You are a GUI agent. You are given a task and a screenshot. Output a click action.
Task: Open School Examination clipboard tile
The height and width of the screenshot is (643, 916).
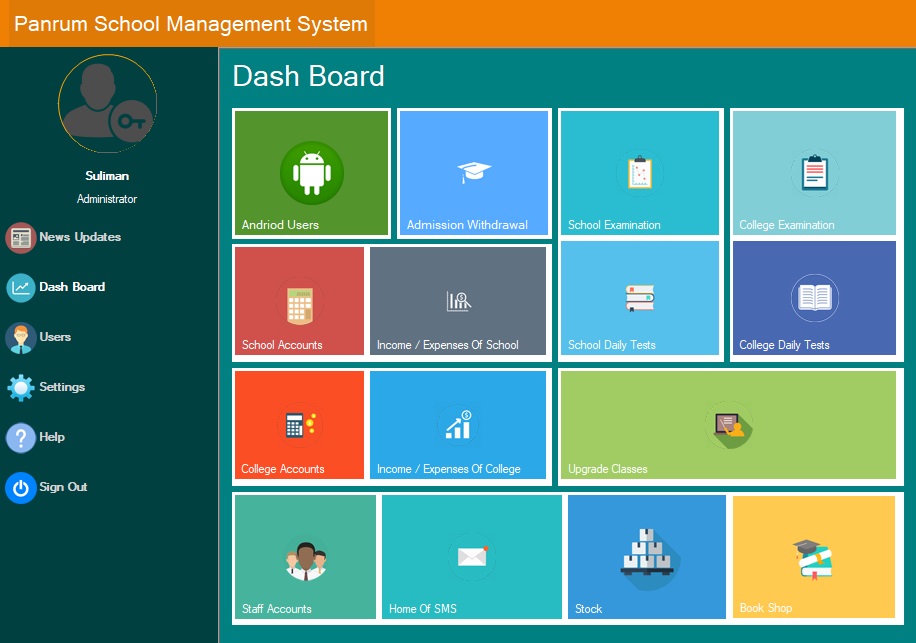coord(640,172)
